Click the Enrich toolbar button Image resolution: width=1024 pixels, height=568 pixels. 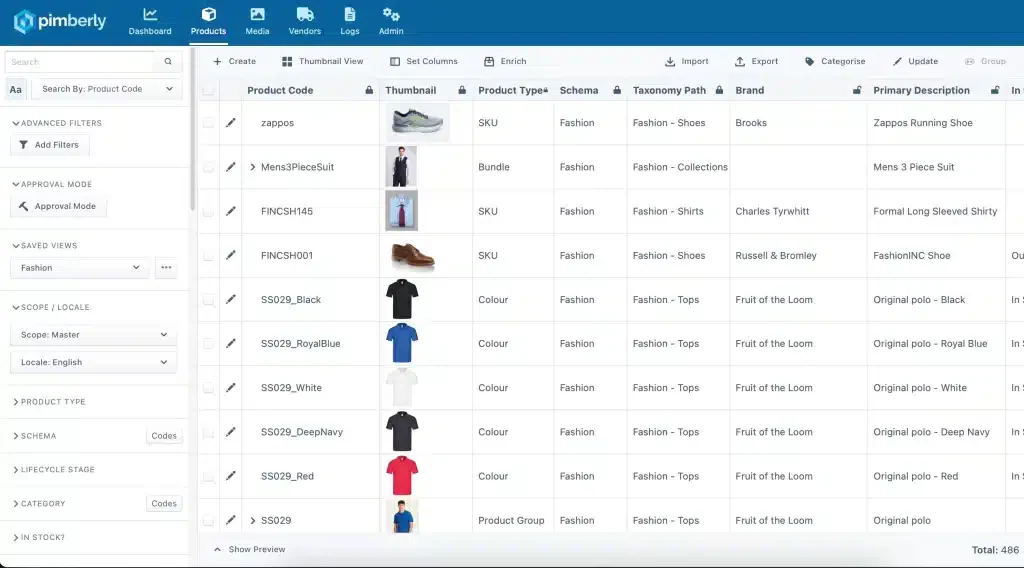coord(505,61)
